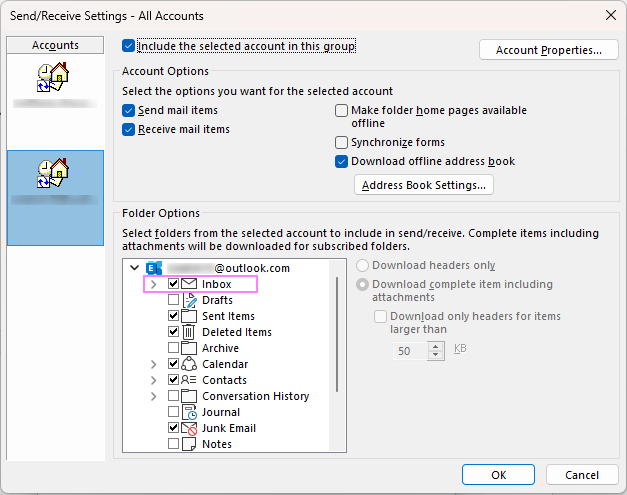Select the Journal folder label

tap(221, 412)
